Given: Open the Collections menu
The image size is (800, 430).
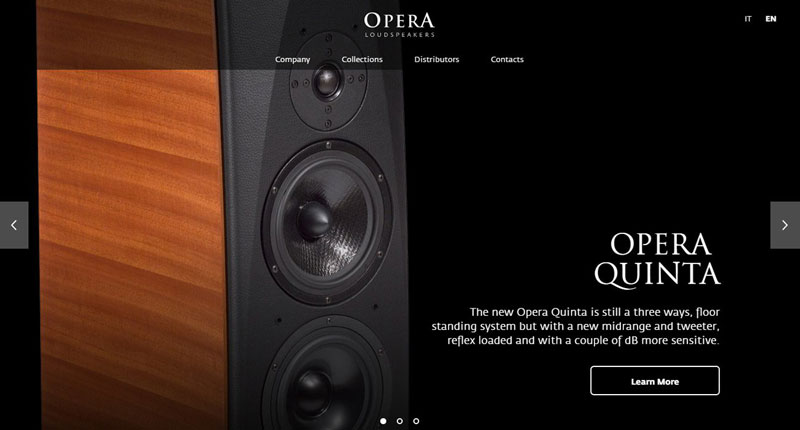Looking at the screenshot, I should 362,59.
